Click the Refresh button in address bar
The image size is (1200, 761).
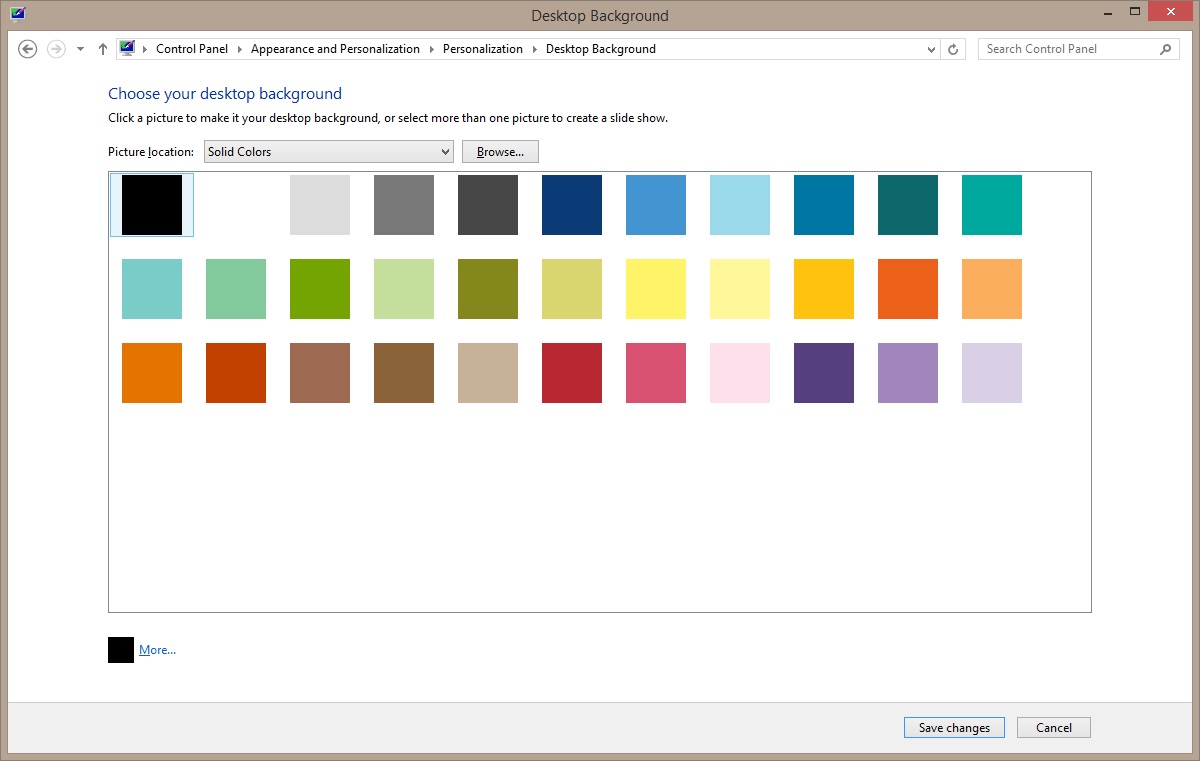tap(953, 49)
